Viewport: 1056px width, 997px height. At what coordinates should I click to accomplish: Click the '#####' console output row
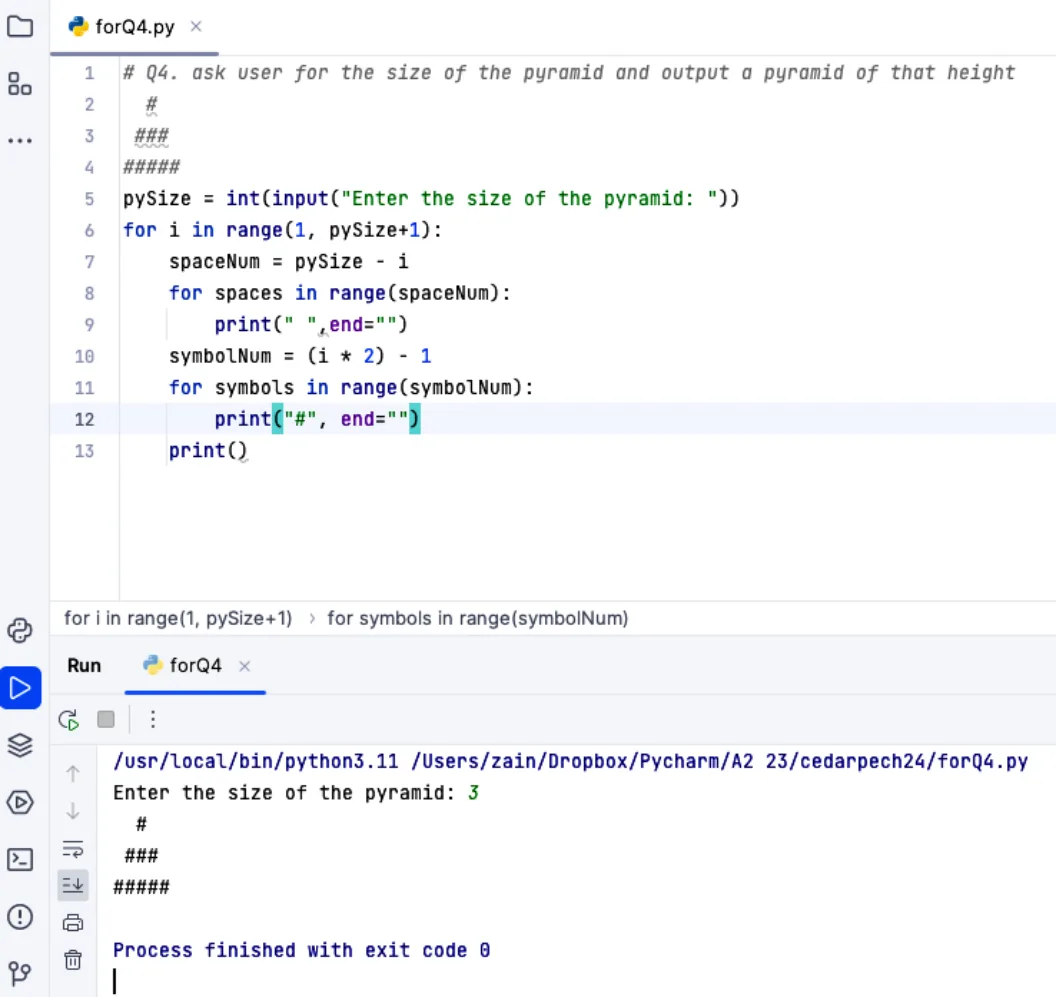coord(141,887)
